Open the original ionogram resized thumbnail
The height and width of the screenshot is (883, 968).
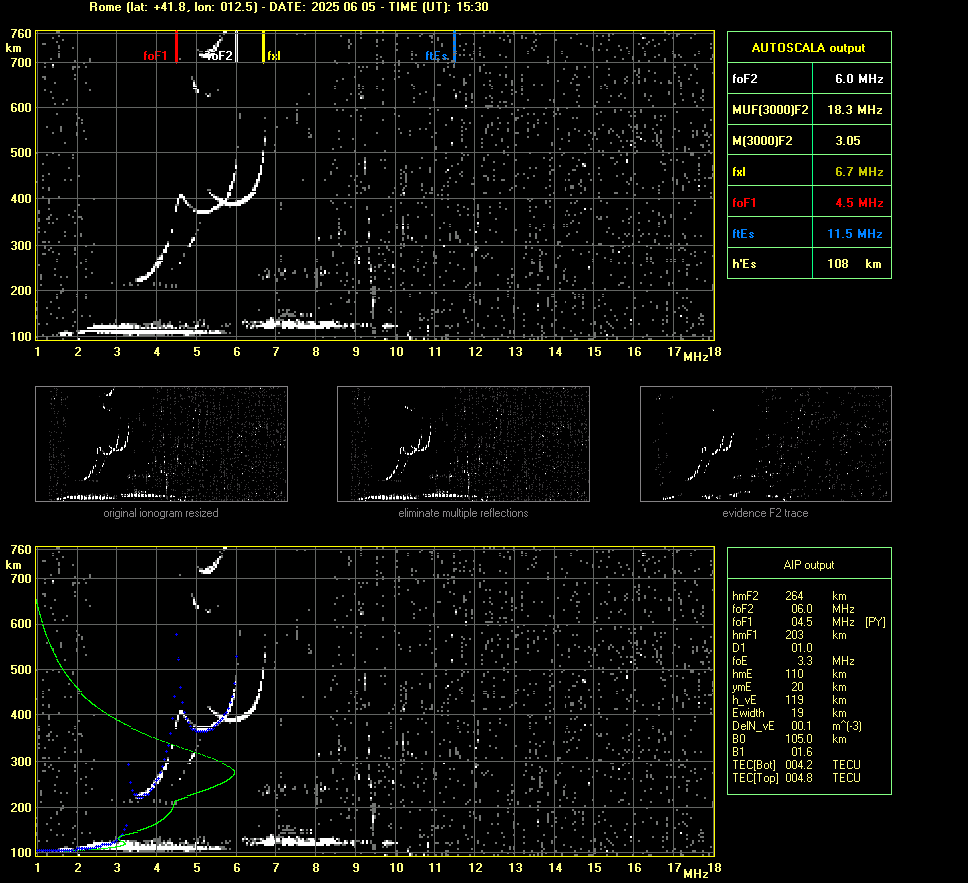(x=161, y=444)
